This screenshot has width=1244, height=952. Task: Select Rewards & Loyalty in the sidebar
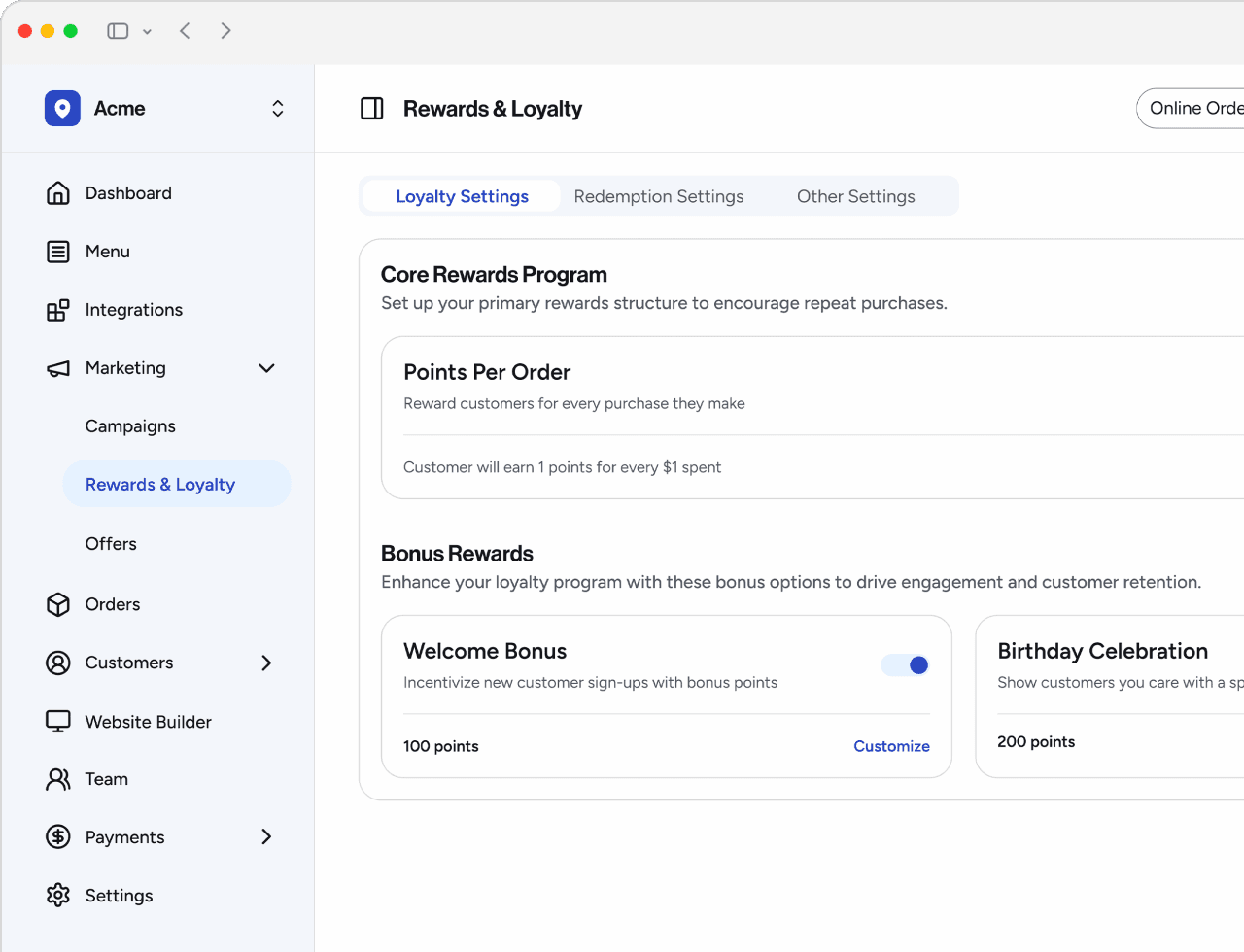177,484
